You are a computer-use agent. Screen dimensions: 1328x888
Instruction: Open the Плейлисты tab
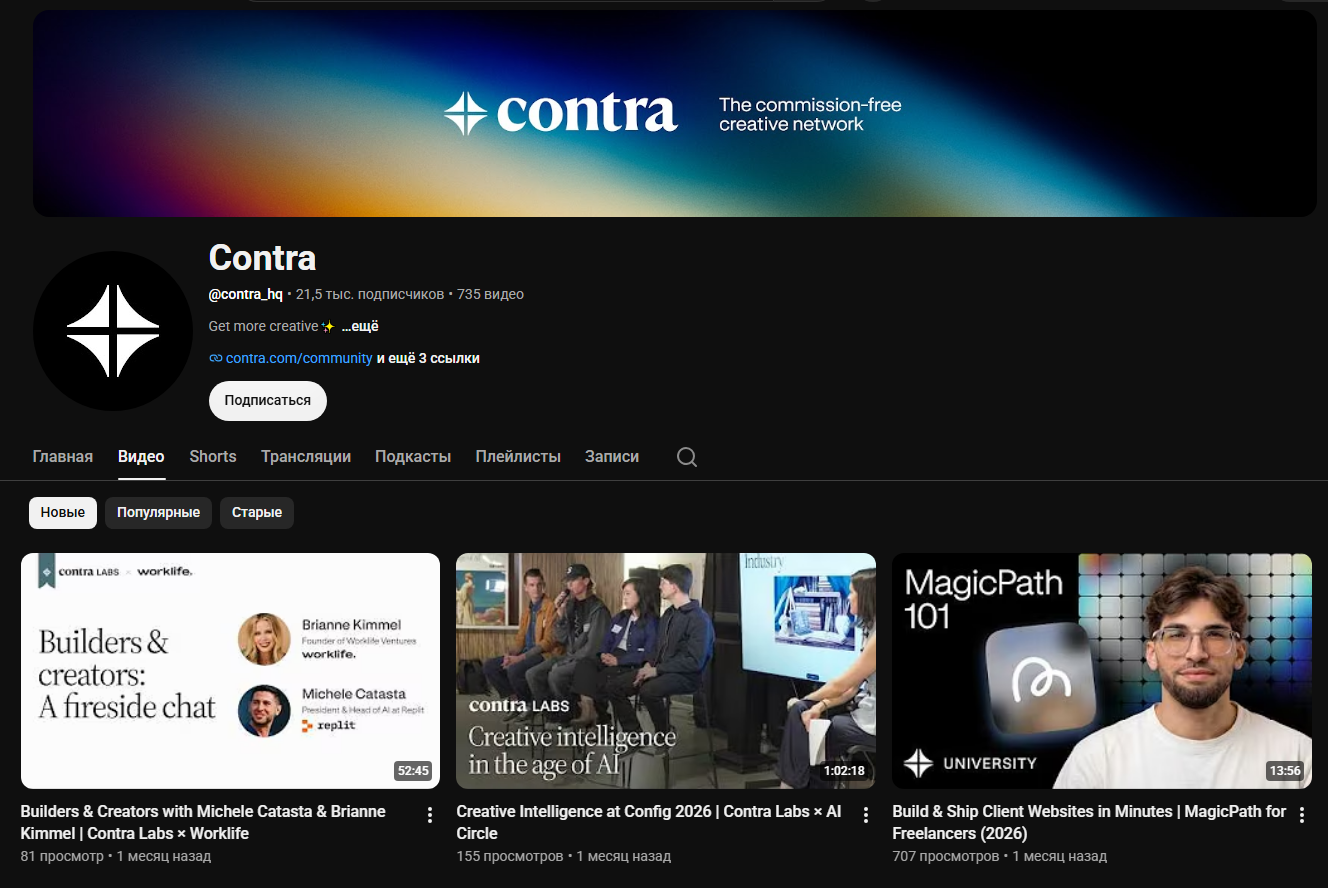518,457
